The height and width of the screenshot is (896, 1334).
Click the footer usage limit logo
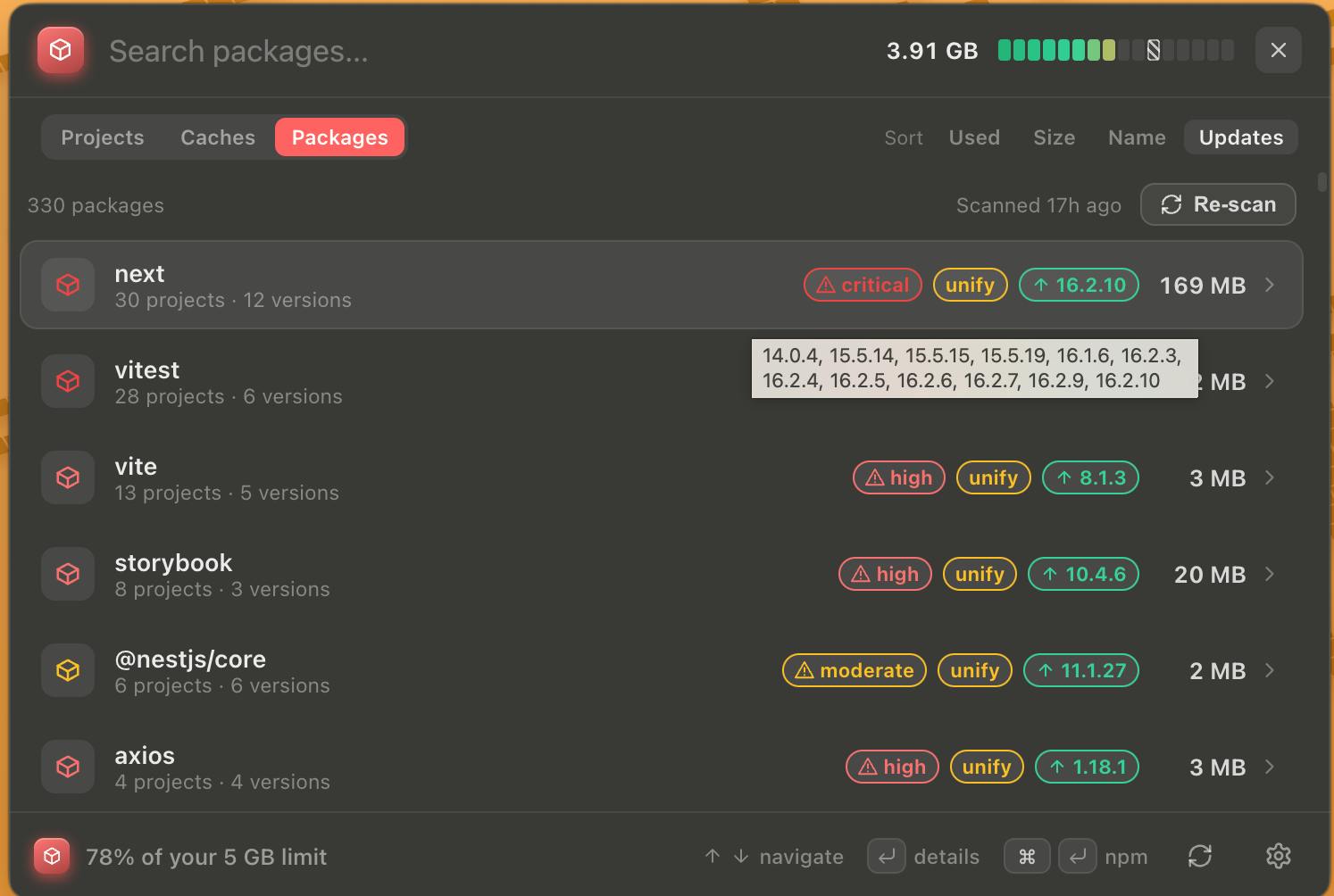[52, 856]
